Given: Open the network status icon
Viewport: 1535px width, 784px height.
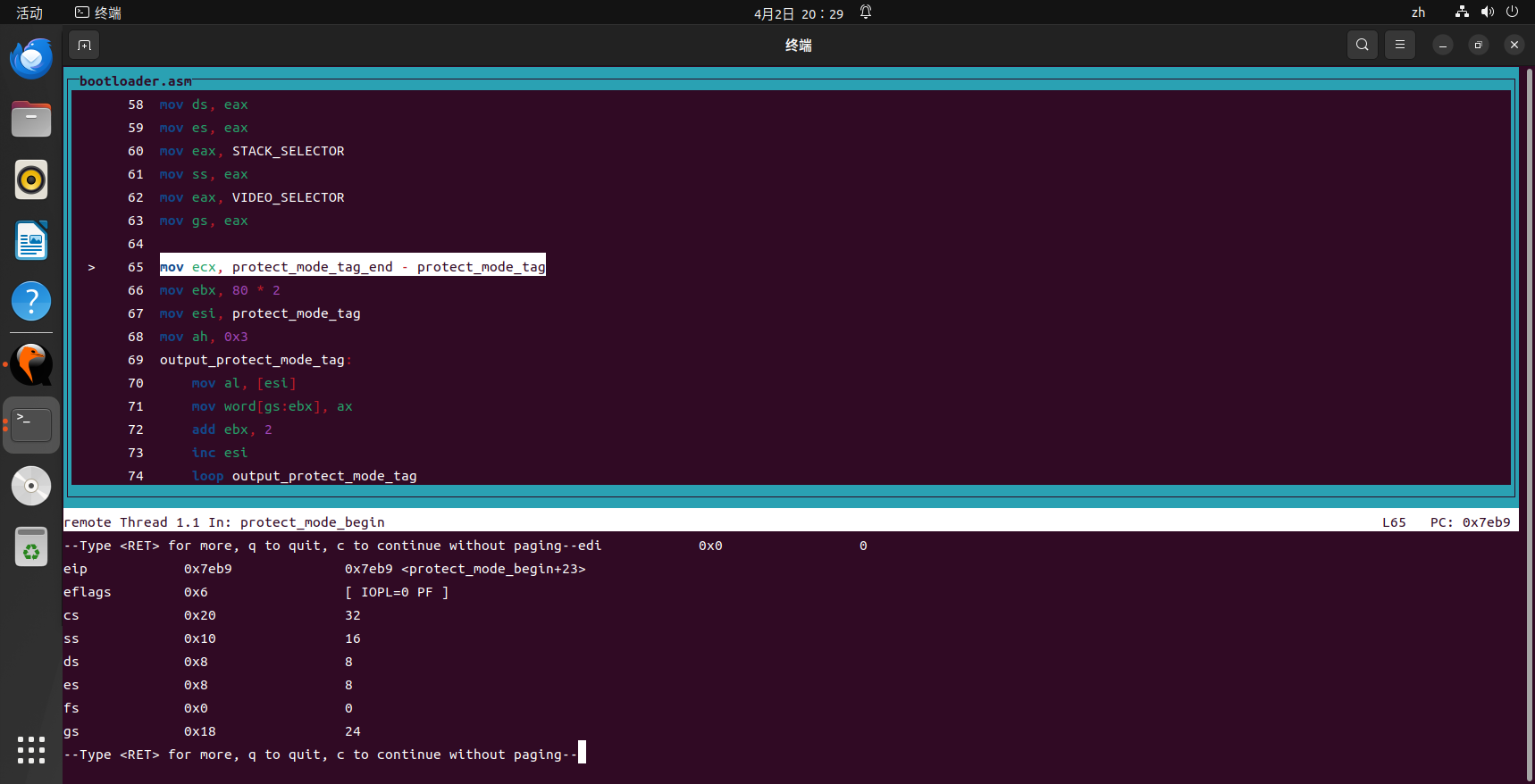Looking at the screenshot, I should click(1462, 12).
